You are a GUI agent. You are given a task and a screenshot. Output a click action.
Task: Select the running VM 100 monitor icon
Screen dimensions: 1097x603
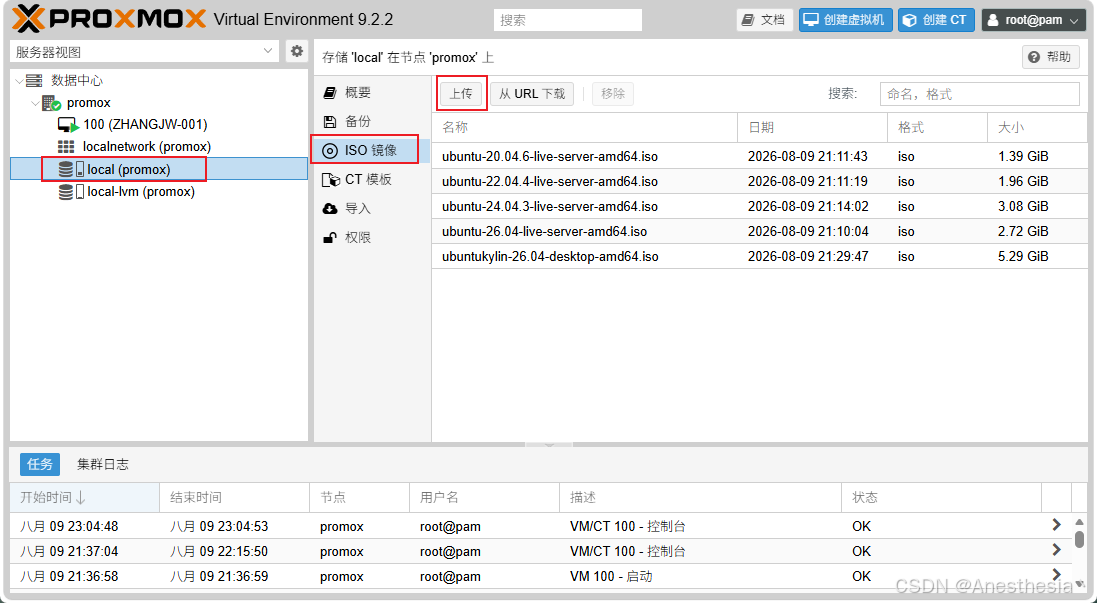[x=68, y=125]
